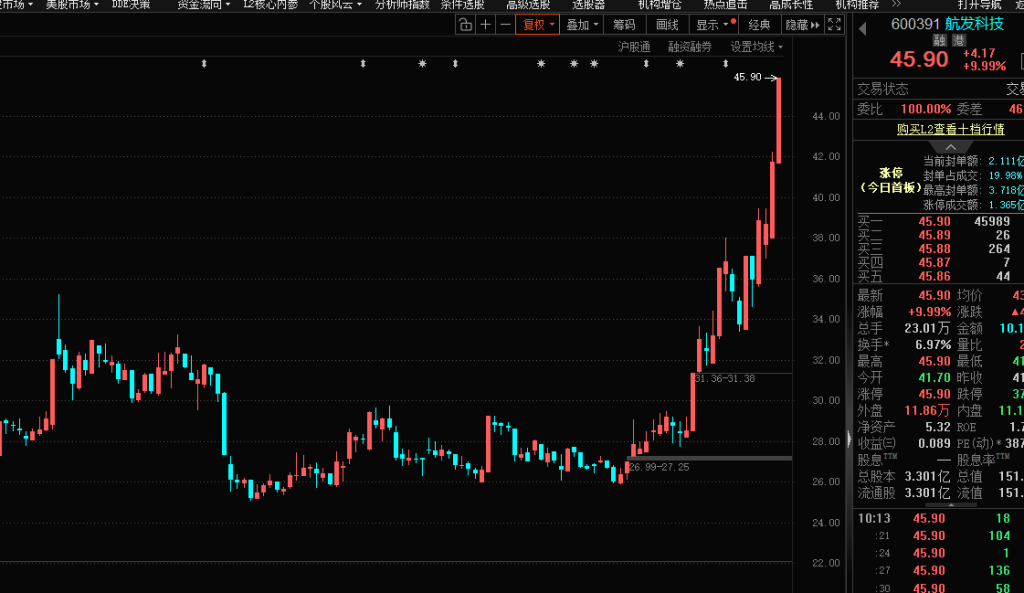Click the chart lock icon

pyautogui.click(x=466, y=25)
